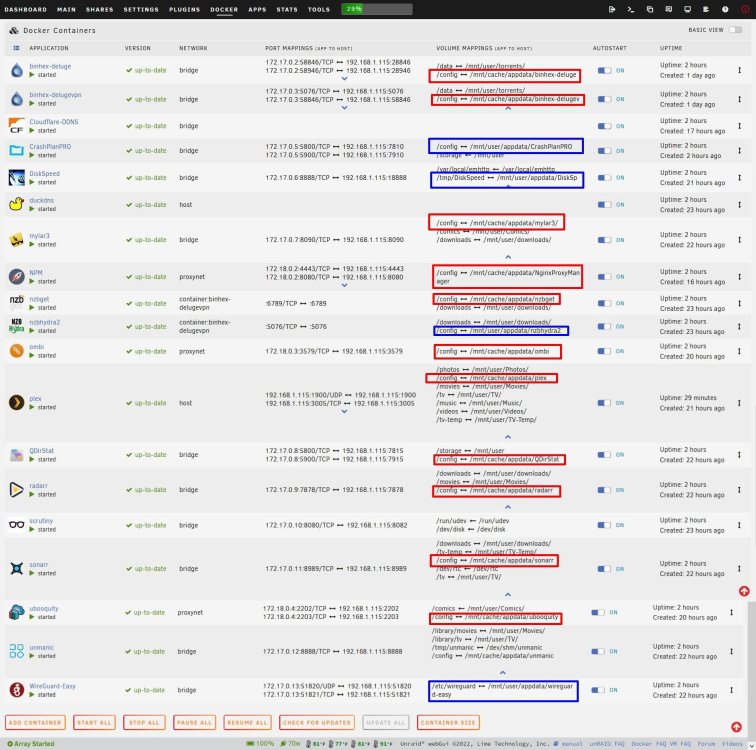Switch to the Apps tab
Image resolution: width=756 pixels, height=750 pixels.
click(x=257, y=9)
